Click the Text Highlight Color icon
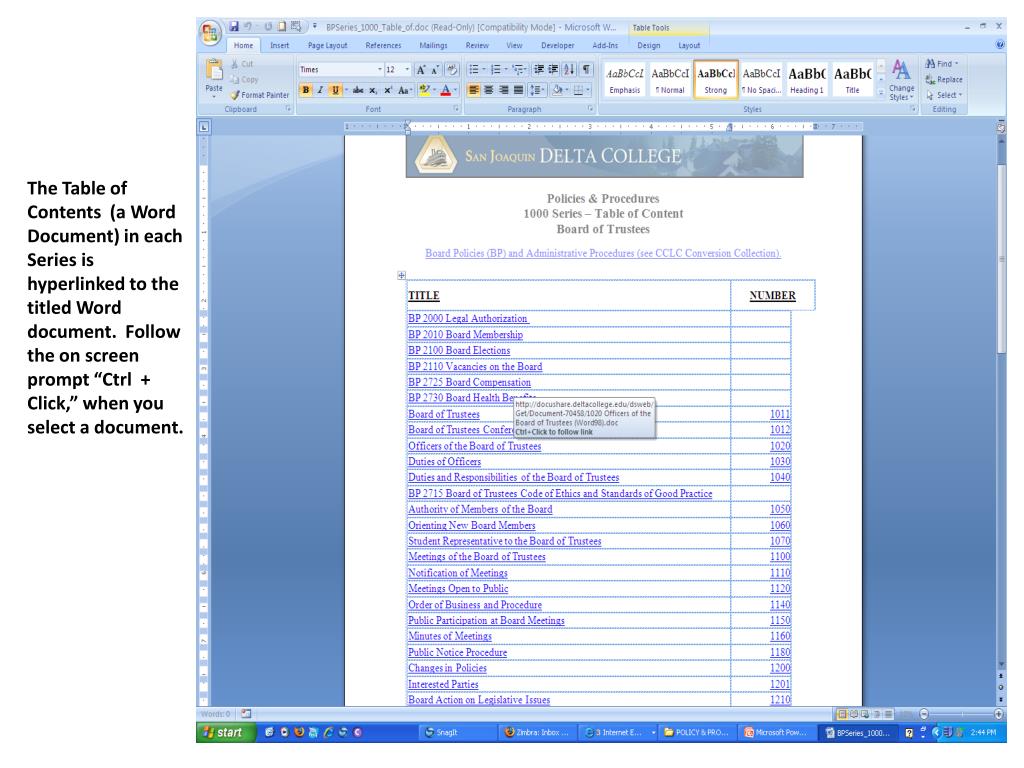 coord(424,90)
